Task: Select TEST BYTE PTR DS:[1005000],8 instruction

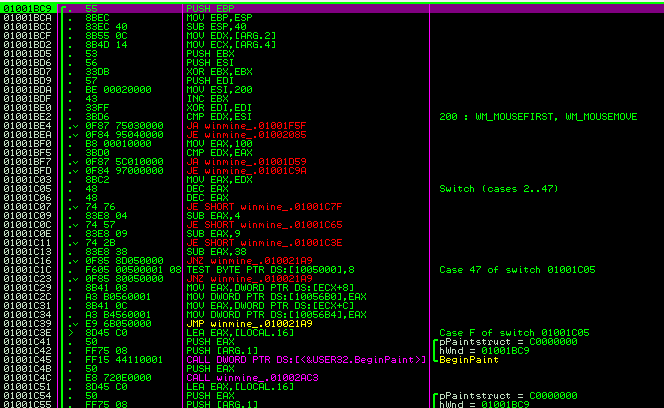Action: [x=270, y=269]
